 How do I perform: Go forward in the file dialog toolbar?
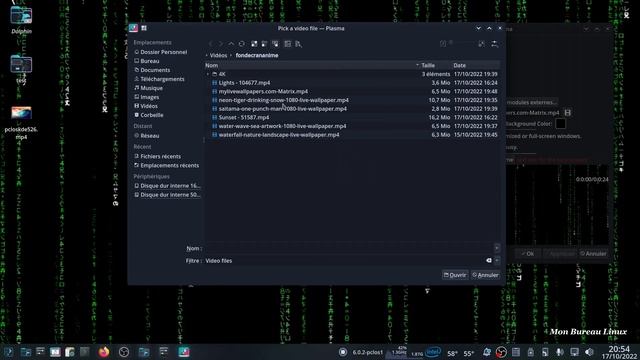(221, 44)
